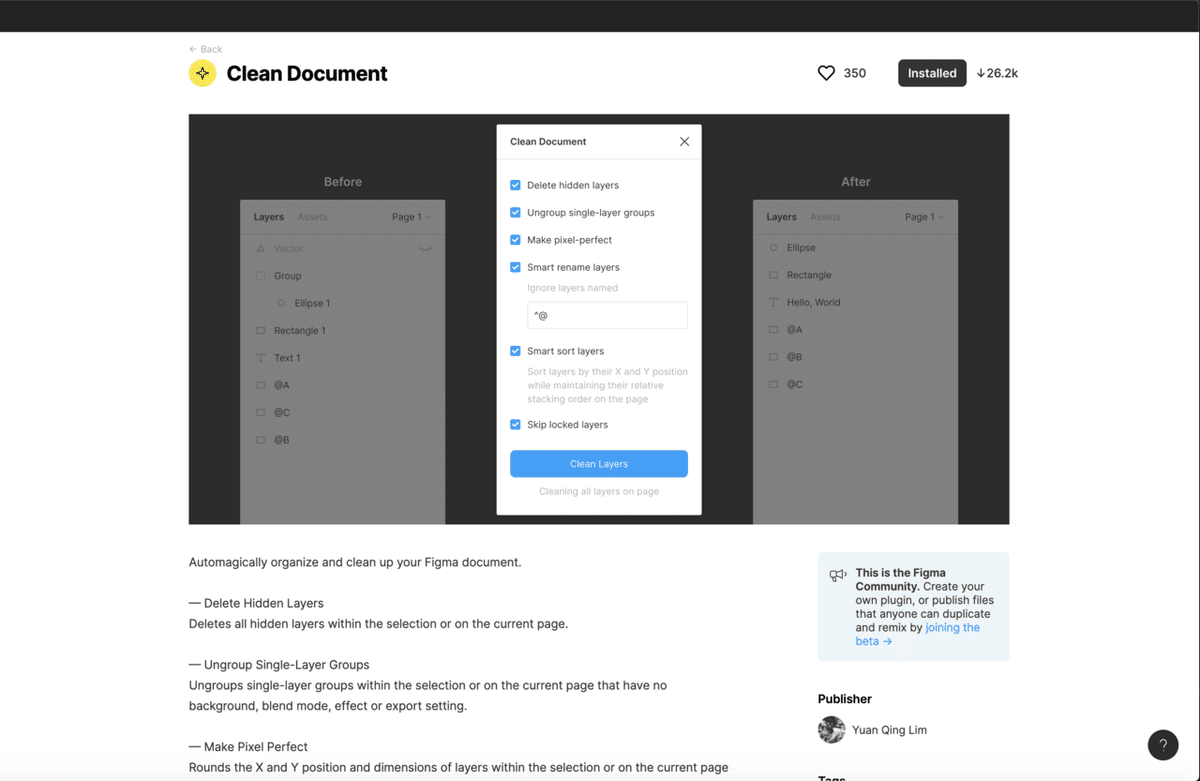Click the megaphone icon in community notice

(838, 576)
